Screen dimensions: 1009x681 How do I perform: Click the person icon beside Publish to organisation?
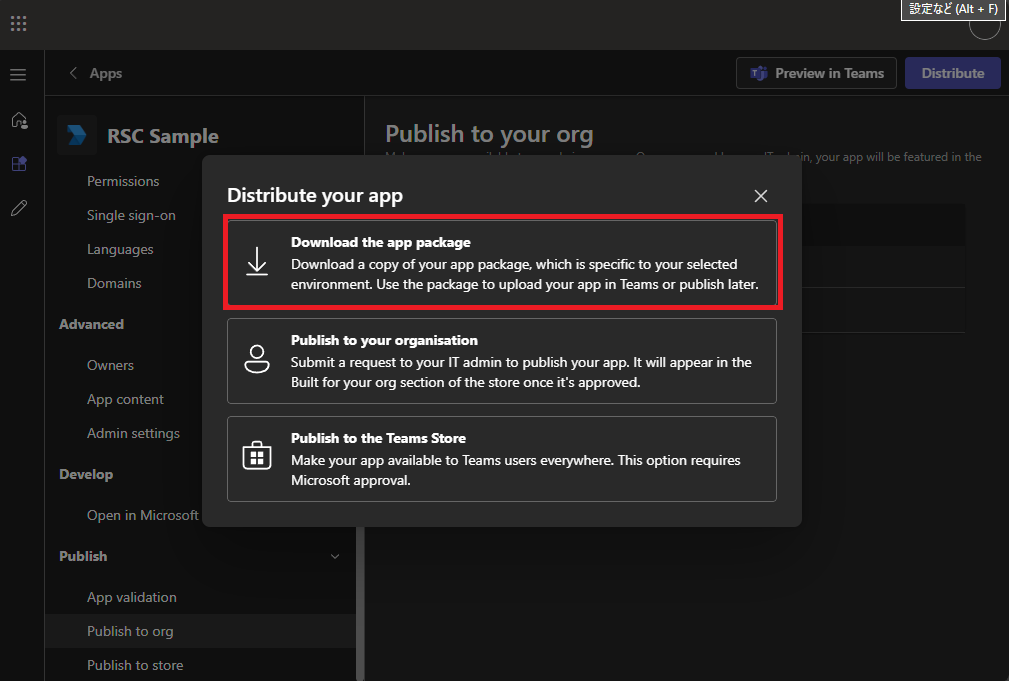pos(258,356)
